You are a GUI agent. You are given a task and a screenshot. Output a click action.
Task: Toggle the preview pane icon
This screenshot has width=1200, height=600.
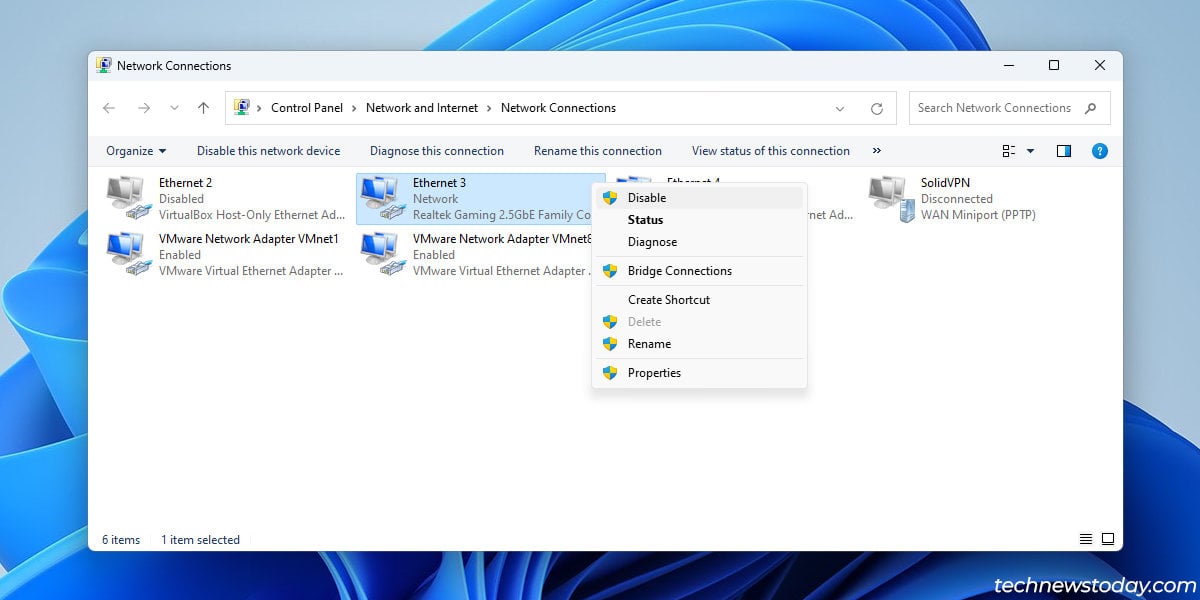[x=1064, y=151]
